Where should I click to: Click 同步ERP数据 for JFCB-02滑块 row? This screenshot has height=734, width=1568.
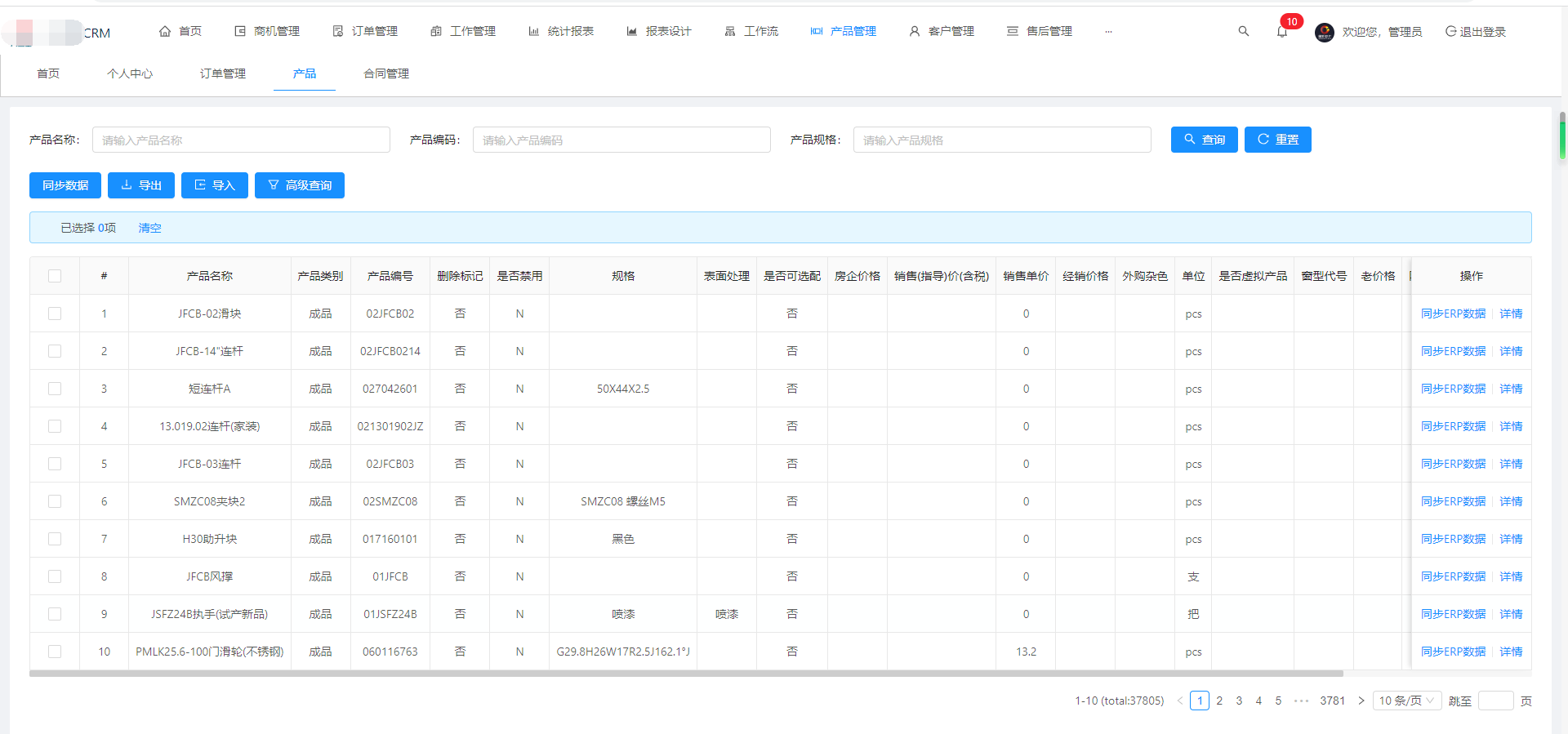click(1453, 314)
